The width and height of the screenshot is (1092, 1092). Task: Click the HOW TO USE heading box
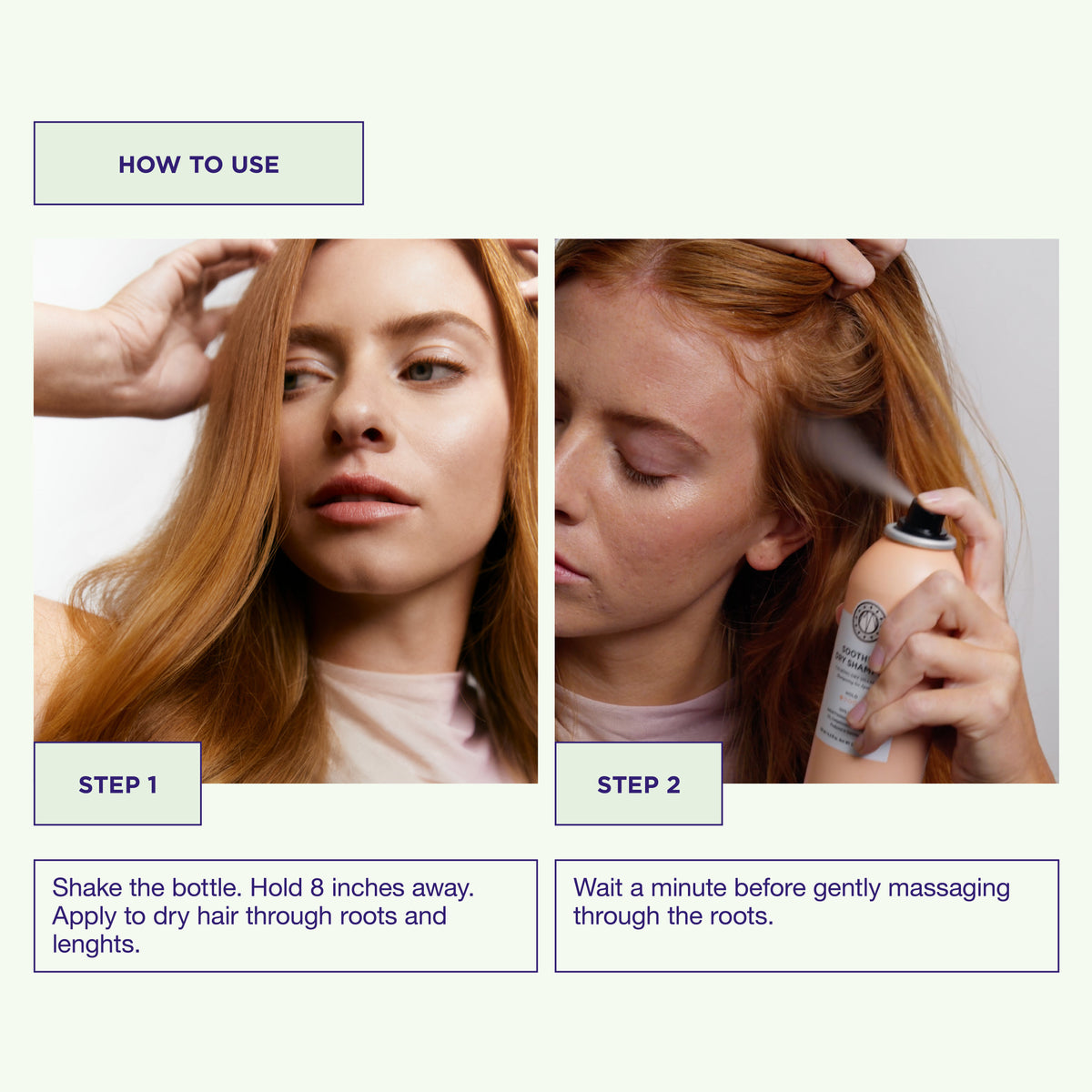pos(198,164)
